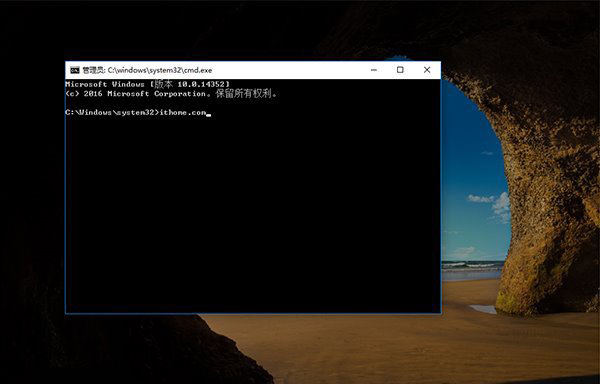
Task: Click the 2016 Microsoft Corporation copyright line
Action: click(x=171, y=94)
